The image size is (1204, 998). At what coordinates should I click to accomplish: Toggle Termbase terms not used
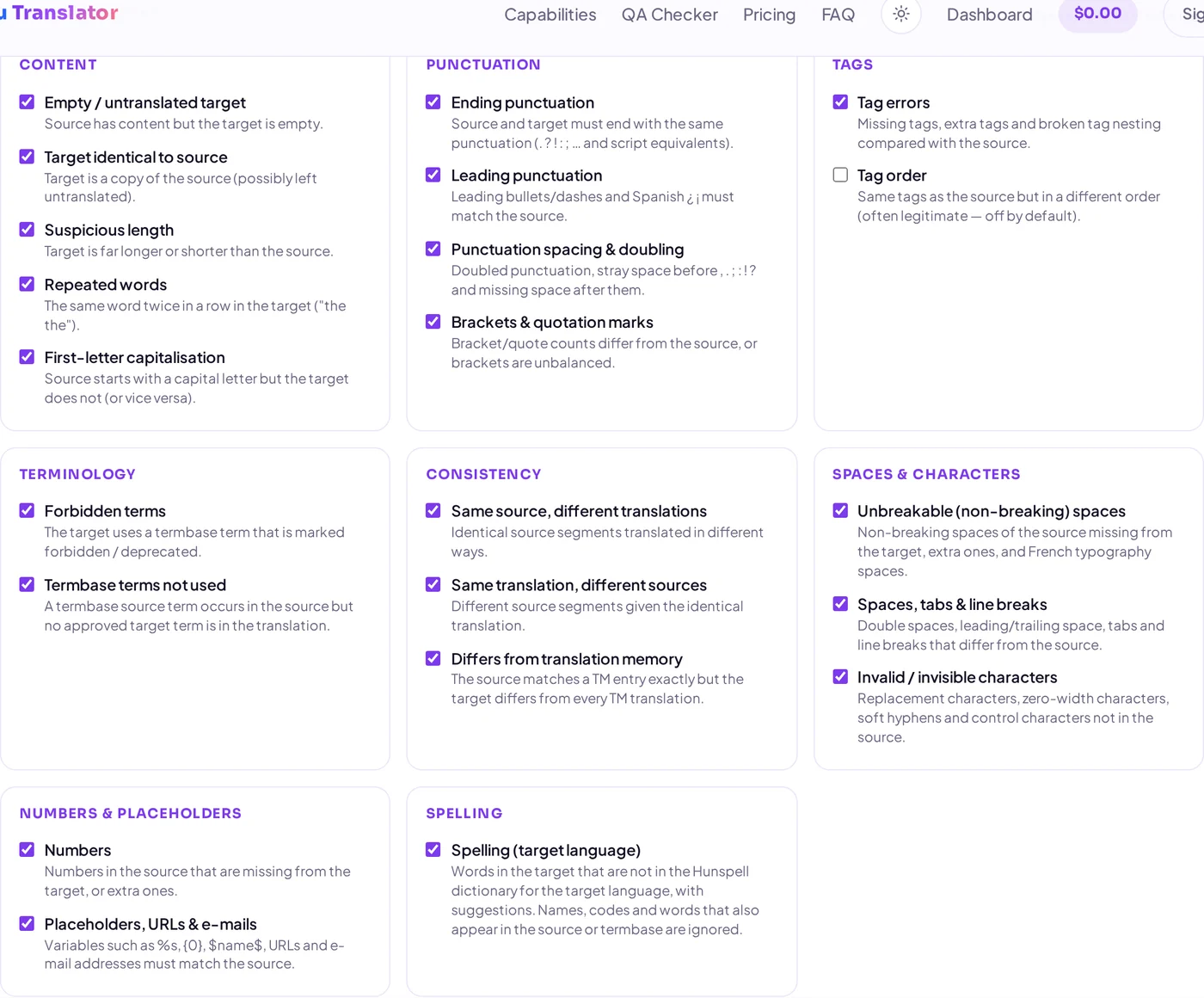pos(27,584)
